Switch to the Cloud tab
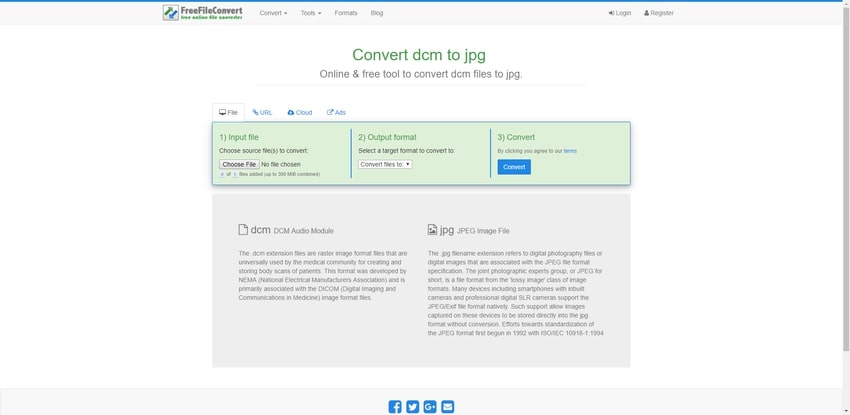 click(300, 112)
